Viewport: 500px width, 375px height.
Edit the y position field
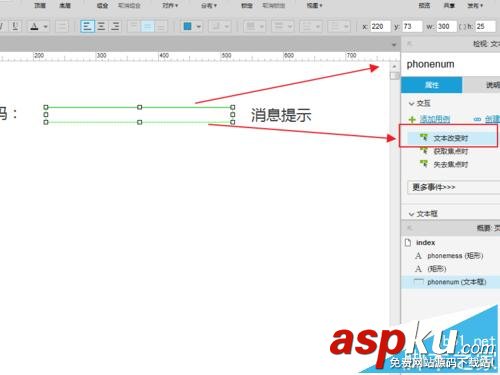click(412, 26)
